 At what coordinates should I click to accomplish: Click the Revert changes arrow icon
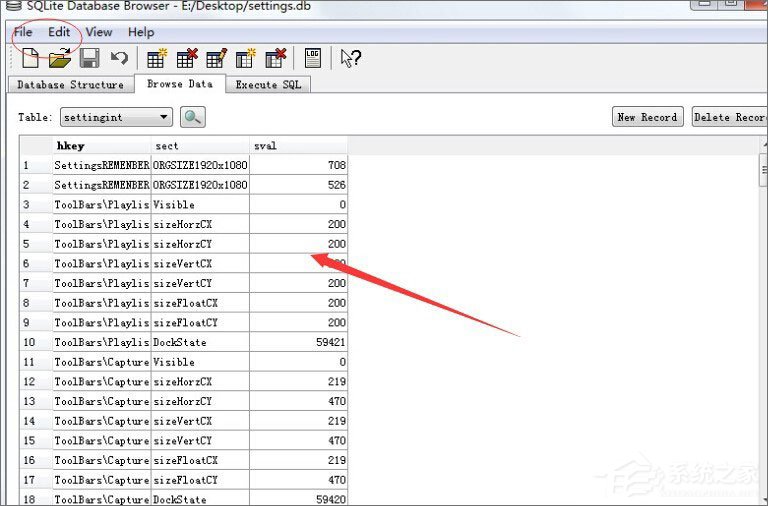[x=119, y=58]
